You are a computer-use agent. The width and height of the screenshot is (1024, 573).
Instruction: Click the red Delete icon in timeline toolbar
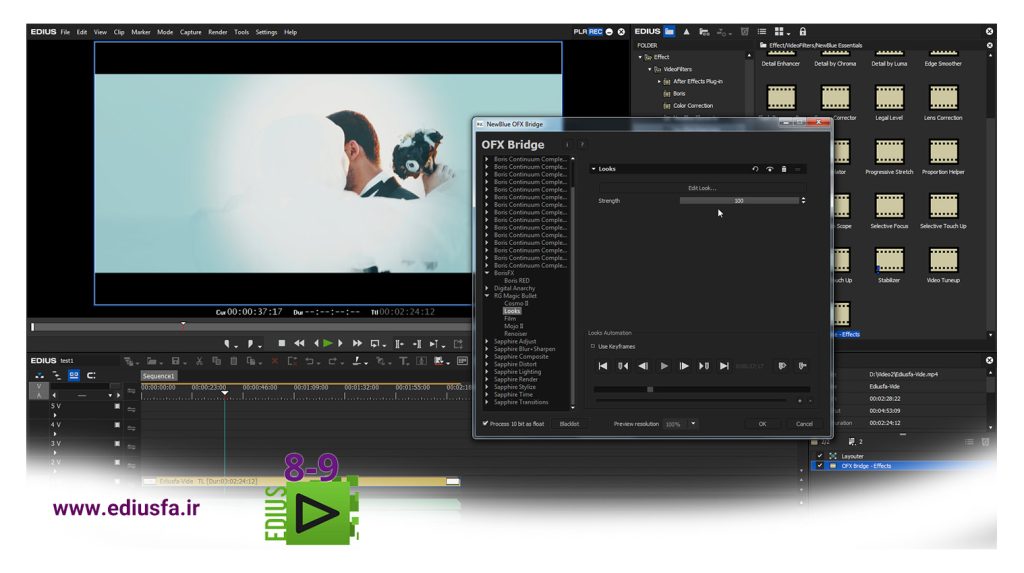274,361
